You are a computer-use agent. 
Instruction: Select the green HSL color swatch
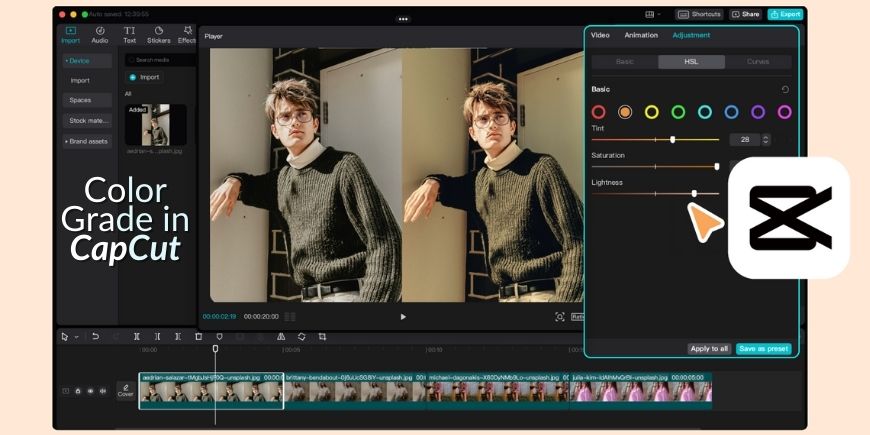click(678, 112)
